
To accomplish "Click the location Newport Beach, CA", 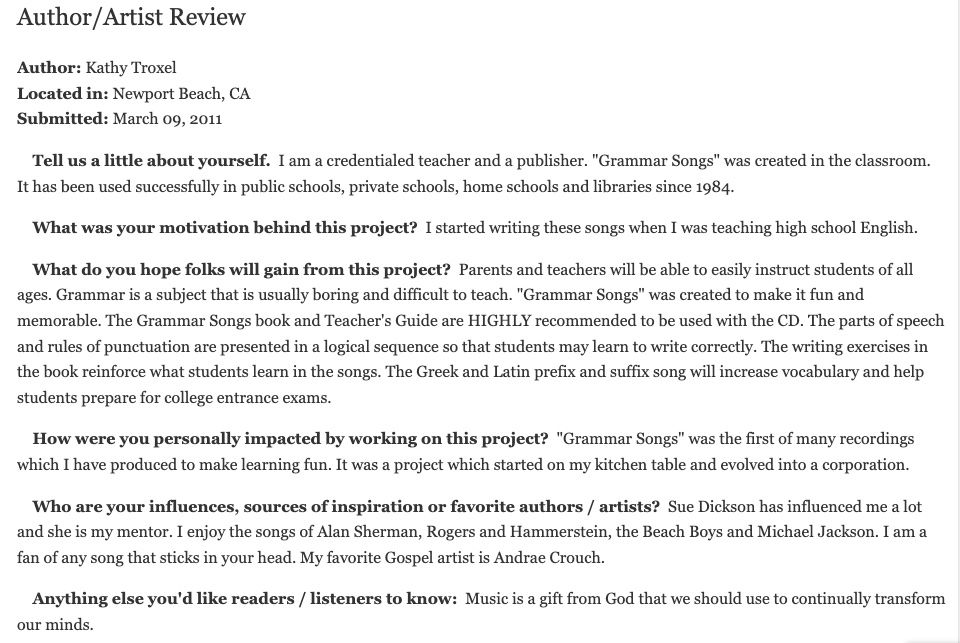I will (x=181, y=94).
